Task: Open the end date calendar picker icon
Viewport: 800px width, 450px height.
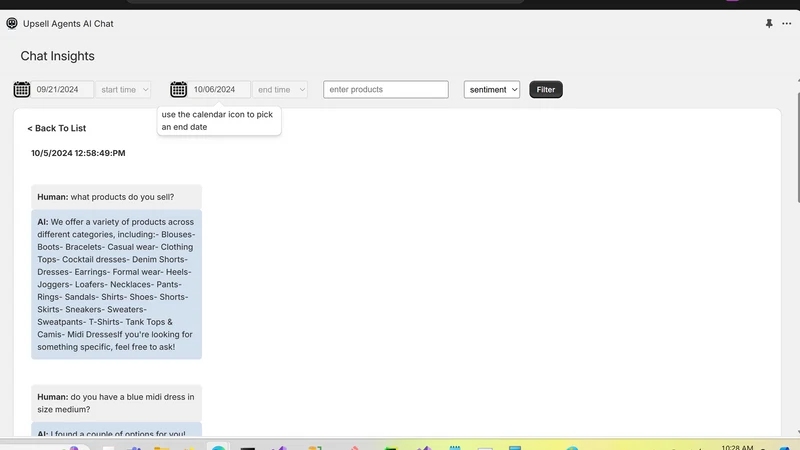Action: [x=179, y=89]
